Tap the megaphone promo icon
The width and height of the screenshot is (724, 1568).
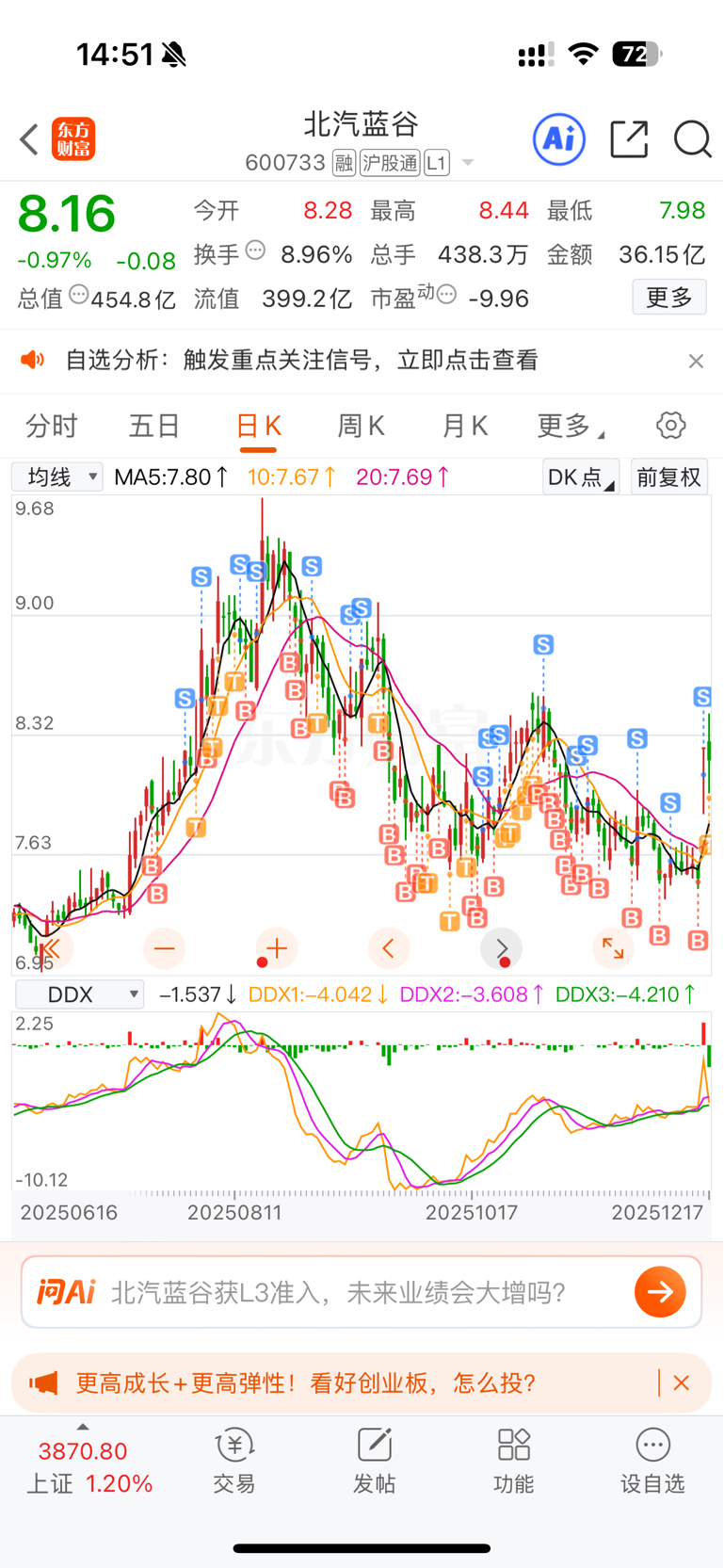(x=43, y=1382)
